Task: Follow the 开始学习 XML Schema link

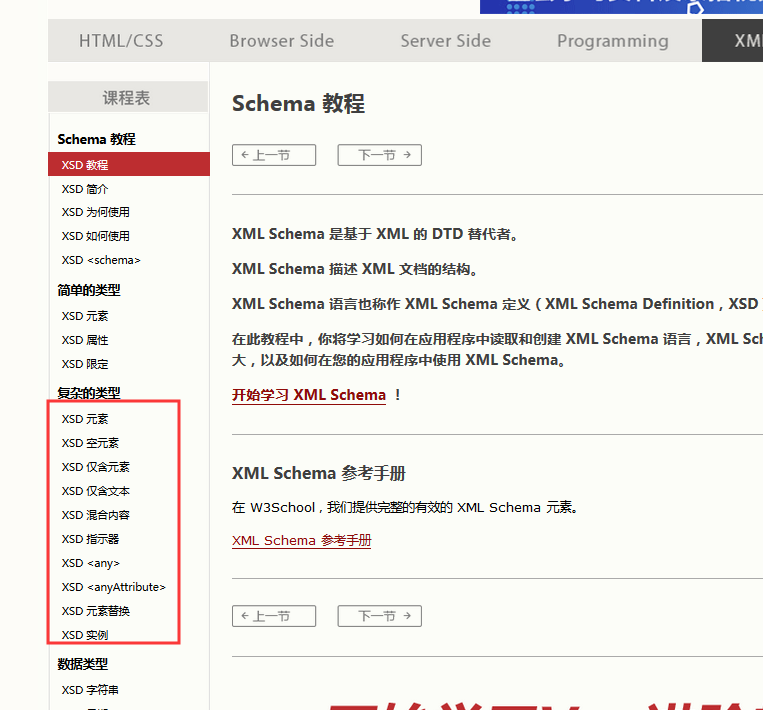Action: tap(309, 395)
